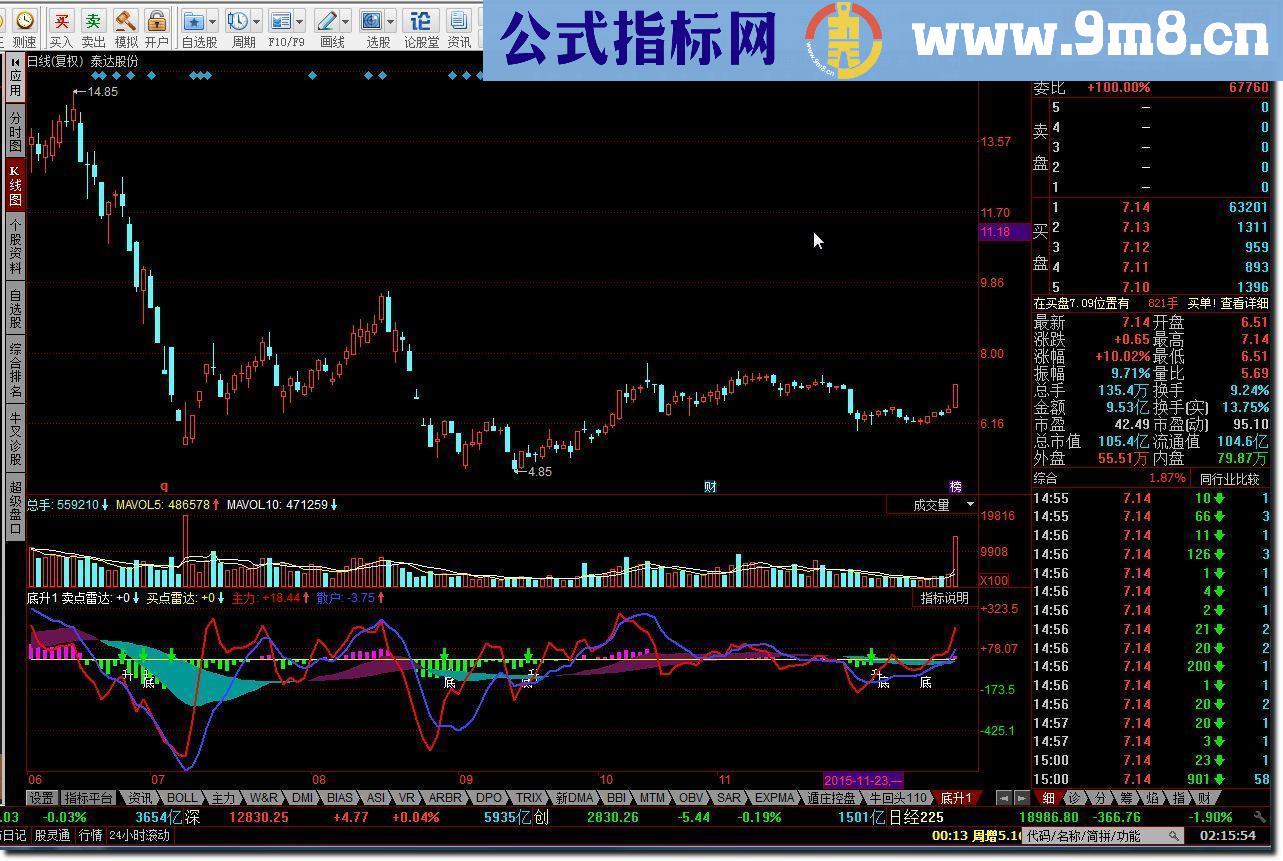Screen dimensions: 1283x861
Task: Click the 测速 speed-test clock icon
Action: point(23,19)
